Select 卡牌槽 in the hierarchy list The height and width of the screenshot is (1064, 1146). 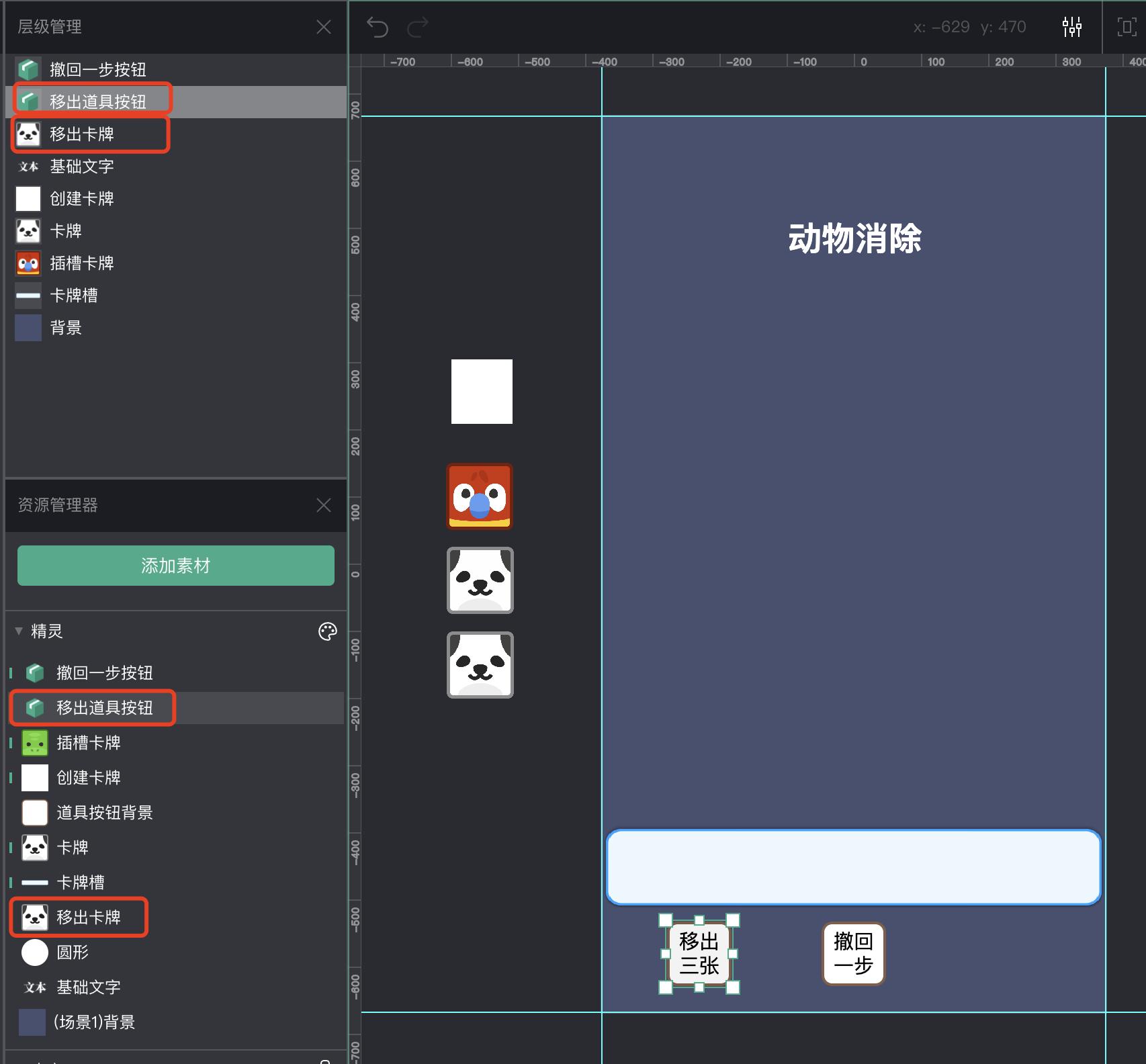point(74,296)
